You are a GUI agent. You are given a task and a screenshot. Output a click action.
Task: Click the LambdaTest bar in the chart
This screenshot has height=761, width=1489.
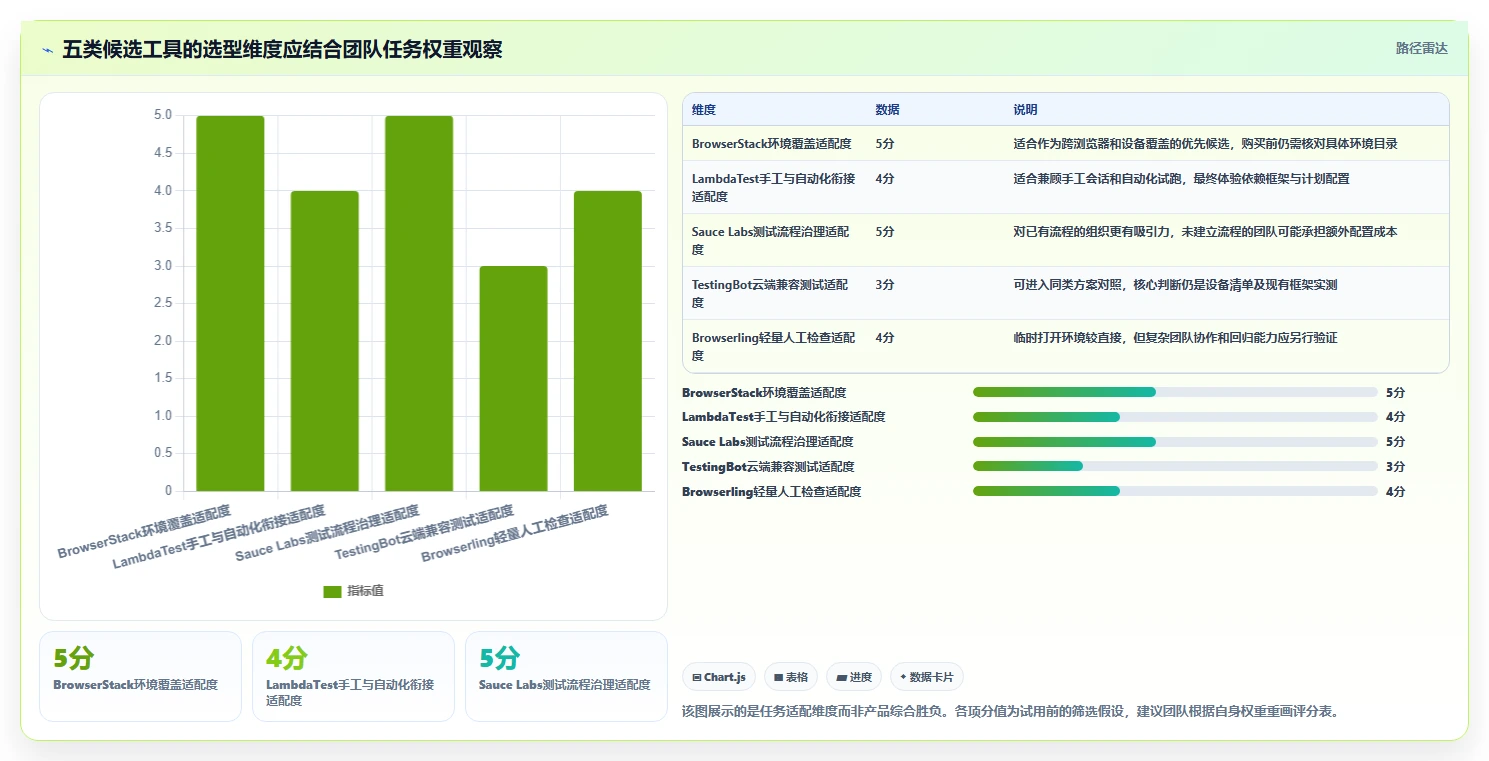(324, 341)
